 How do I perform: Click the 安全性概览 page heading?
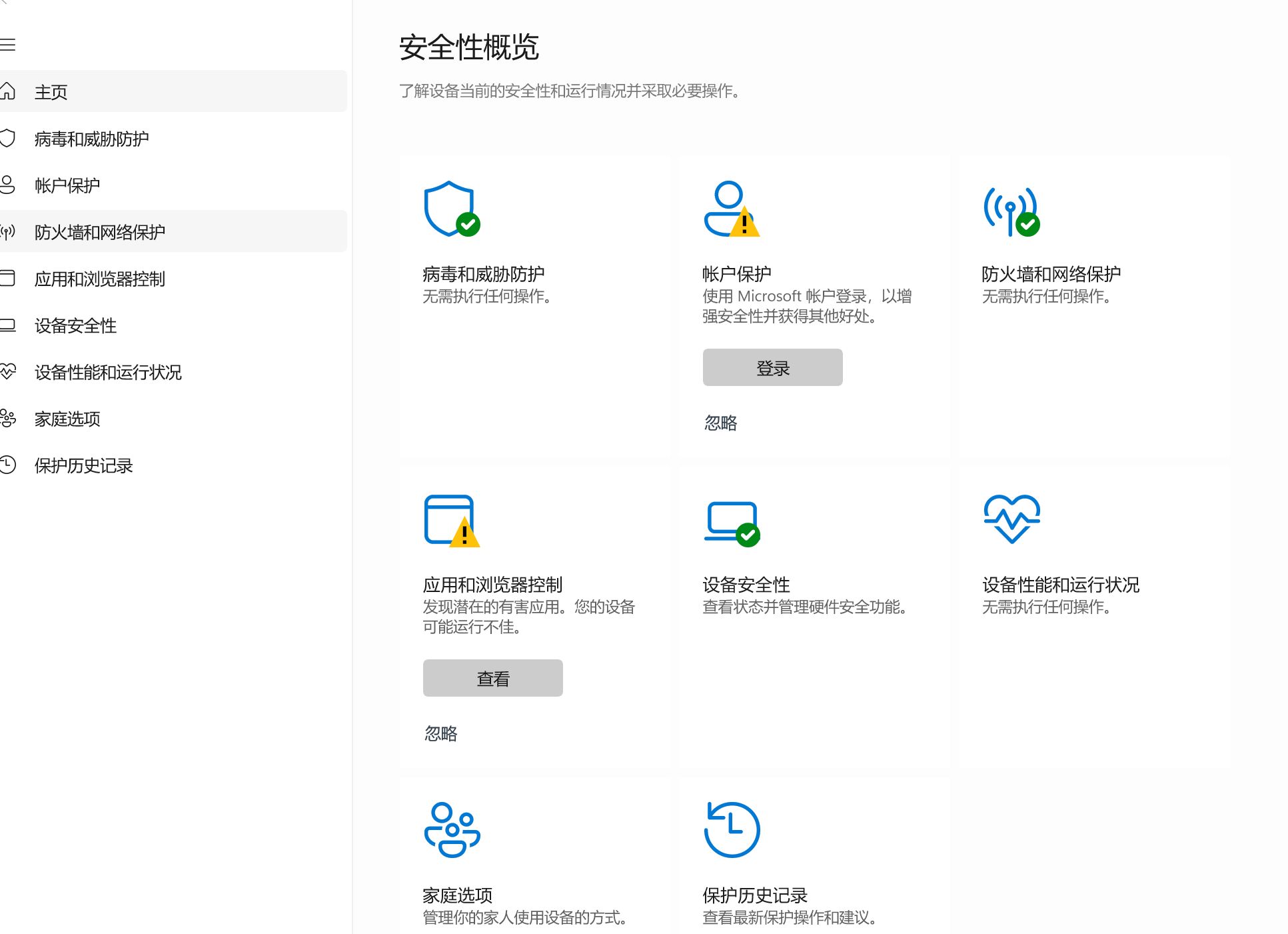469,47
